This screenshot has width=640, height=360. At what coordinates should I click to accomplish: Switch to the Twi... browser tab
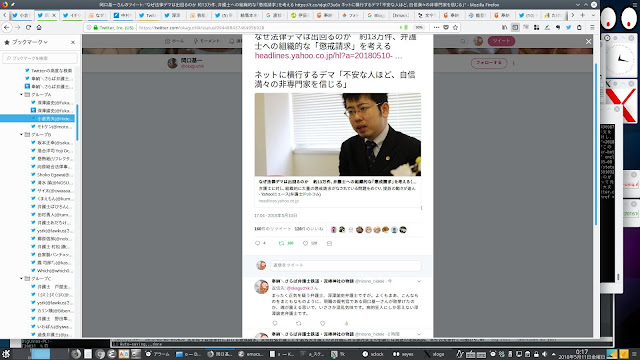point(148,15)
